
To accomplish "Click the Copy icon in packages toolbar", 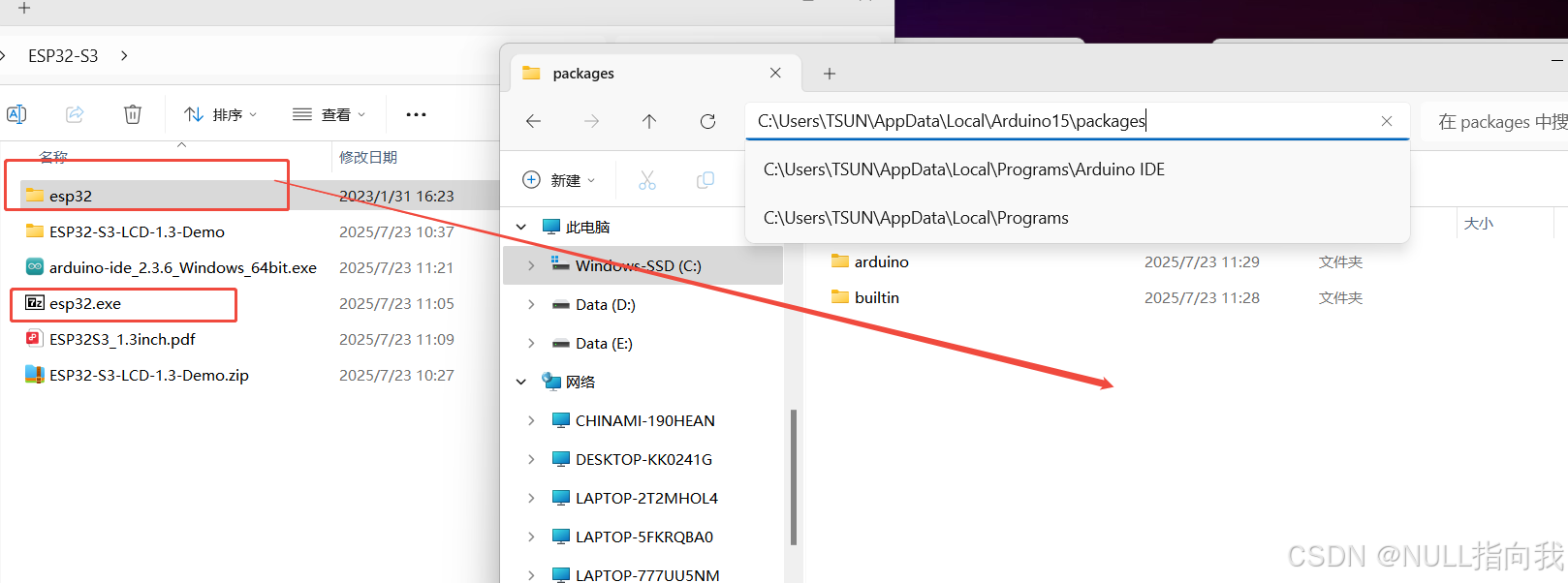I will click(706, 180).
